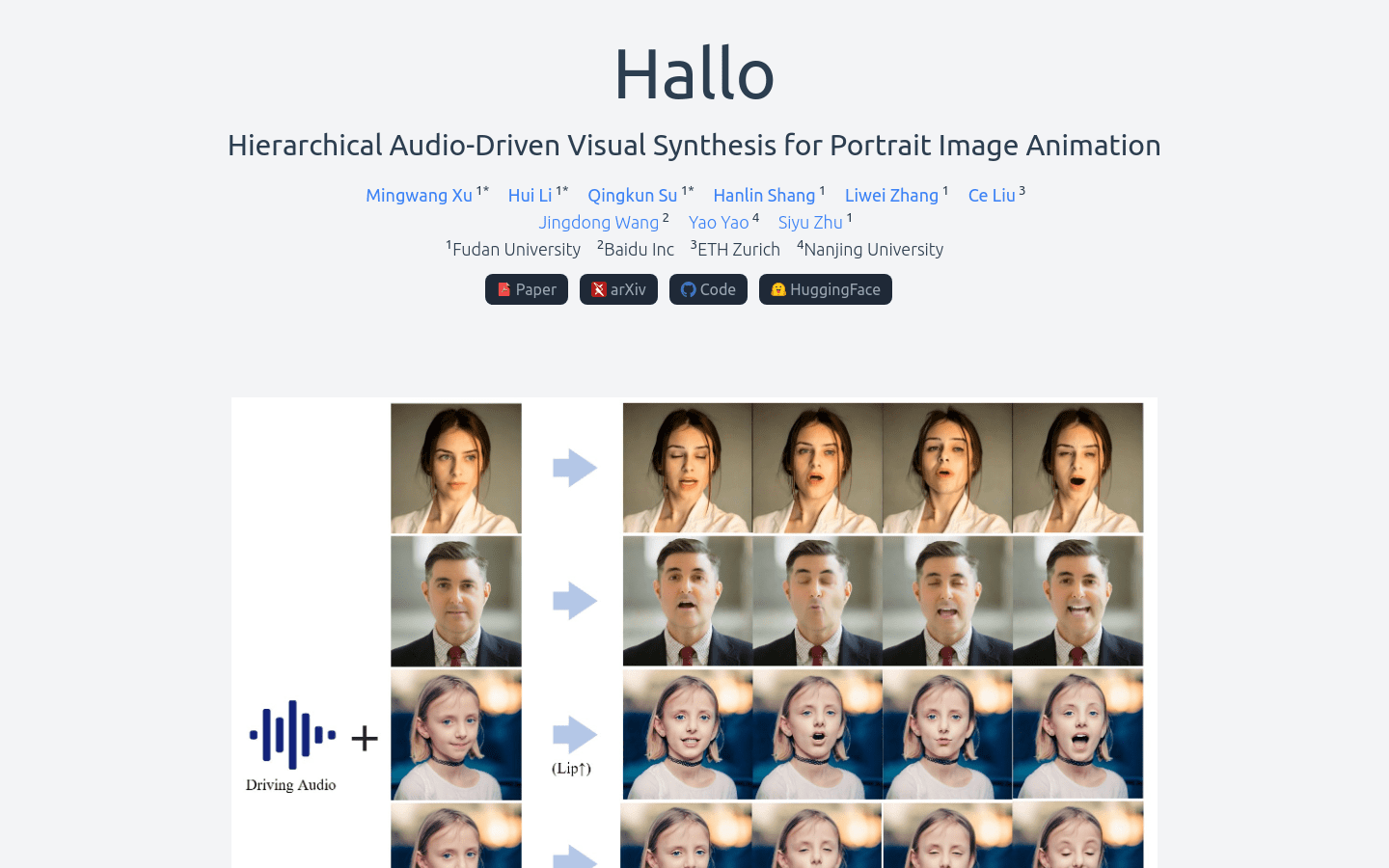Click the source portrait of man in suit
The height and width of the screenshot is (868, 1389).
(456, 602)
